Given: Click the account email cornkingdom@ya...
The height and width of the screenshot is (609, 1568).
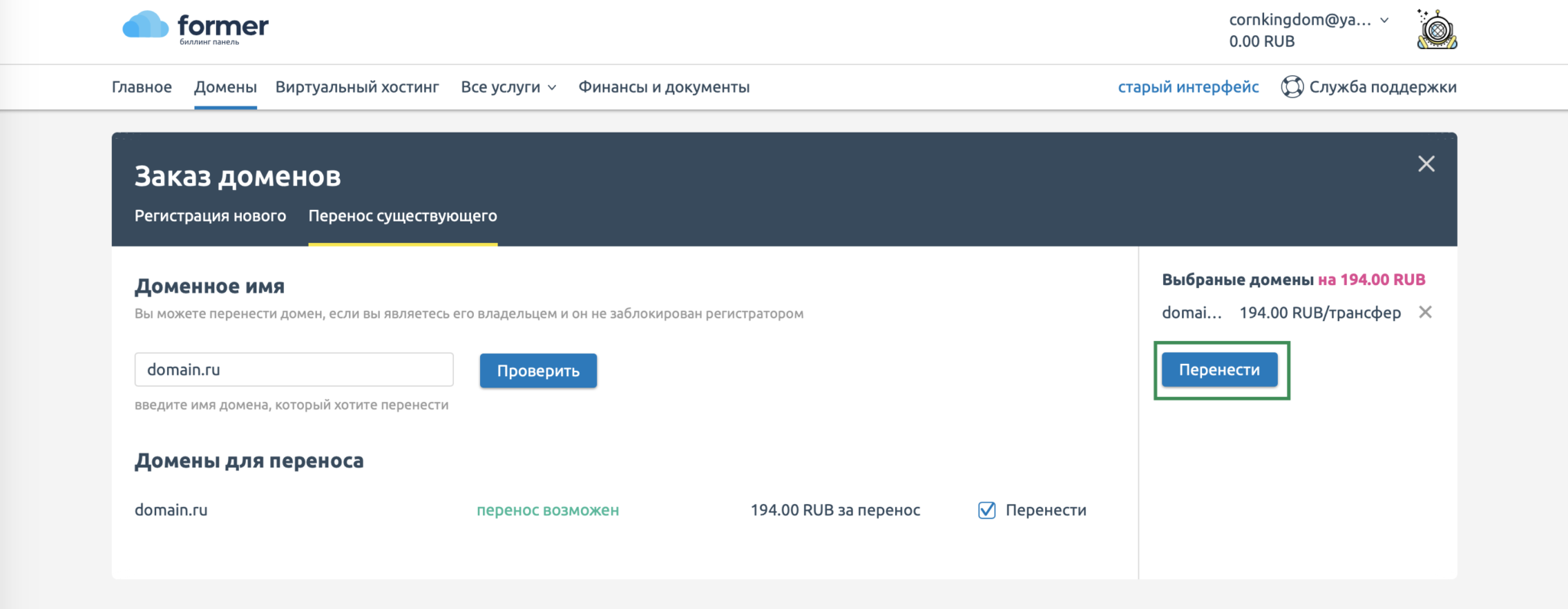Looking at the screenshot, I should [1300, 20].
